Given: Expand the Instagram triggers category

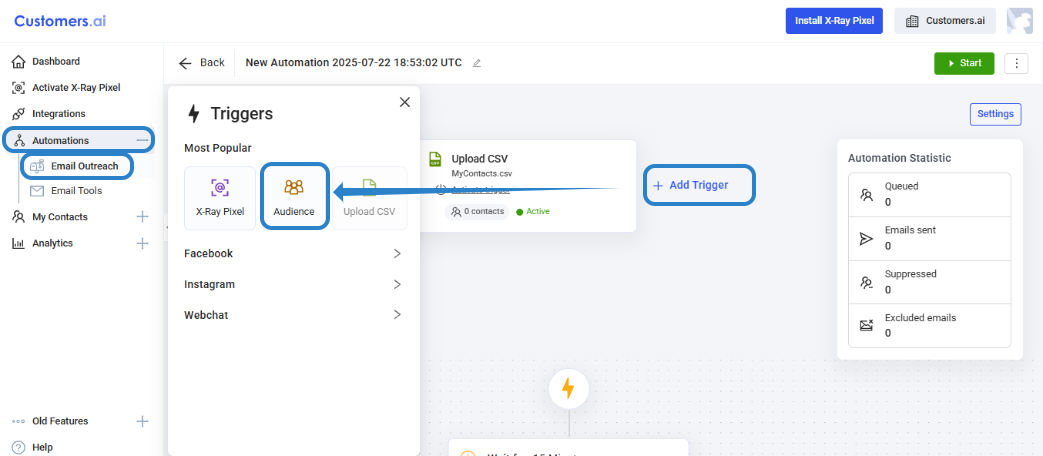Looking at the screenshot, I should coord(293,285).
